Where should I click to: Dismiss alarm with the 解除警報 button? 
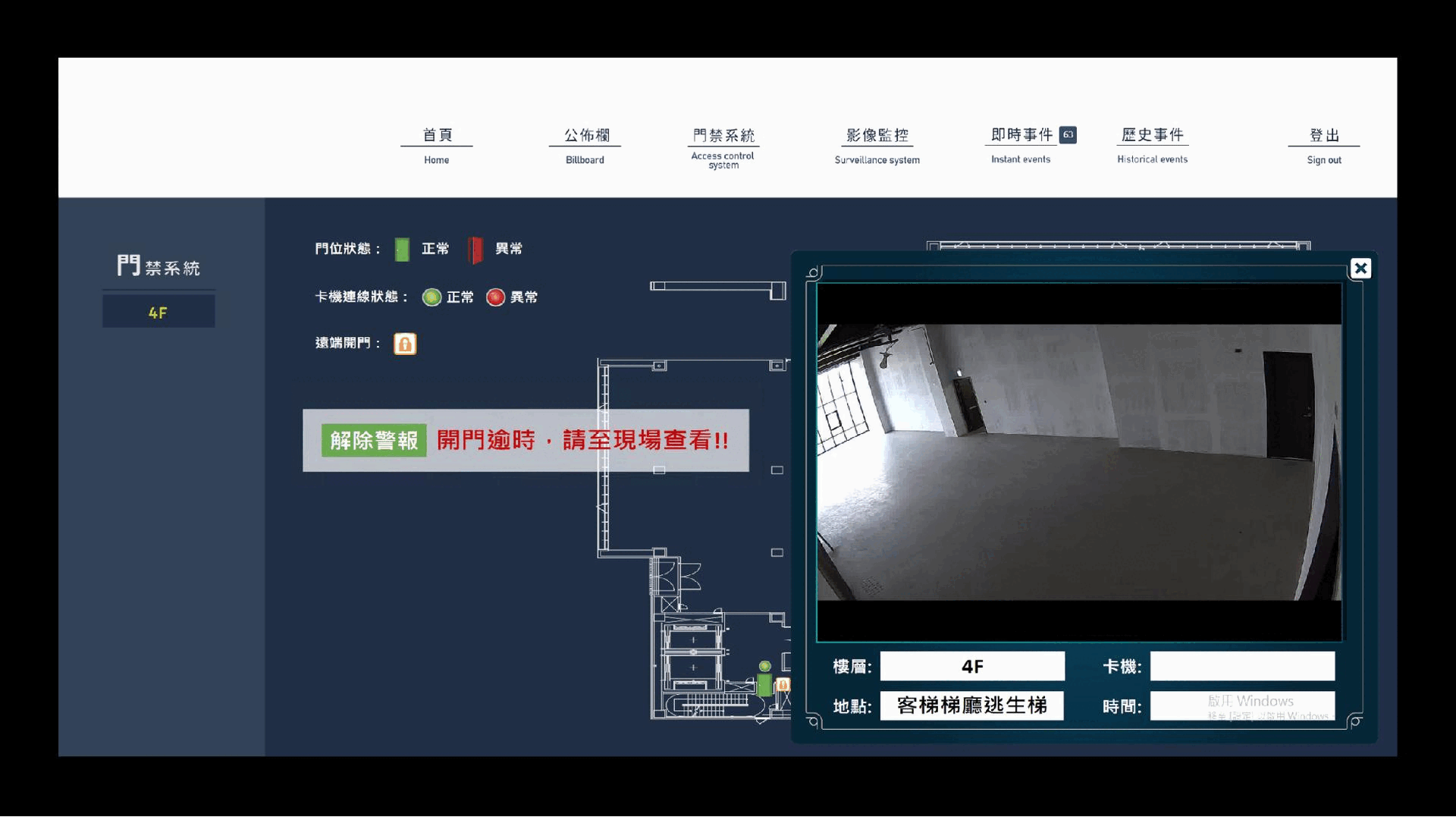(x=373, y=441)
